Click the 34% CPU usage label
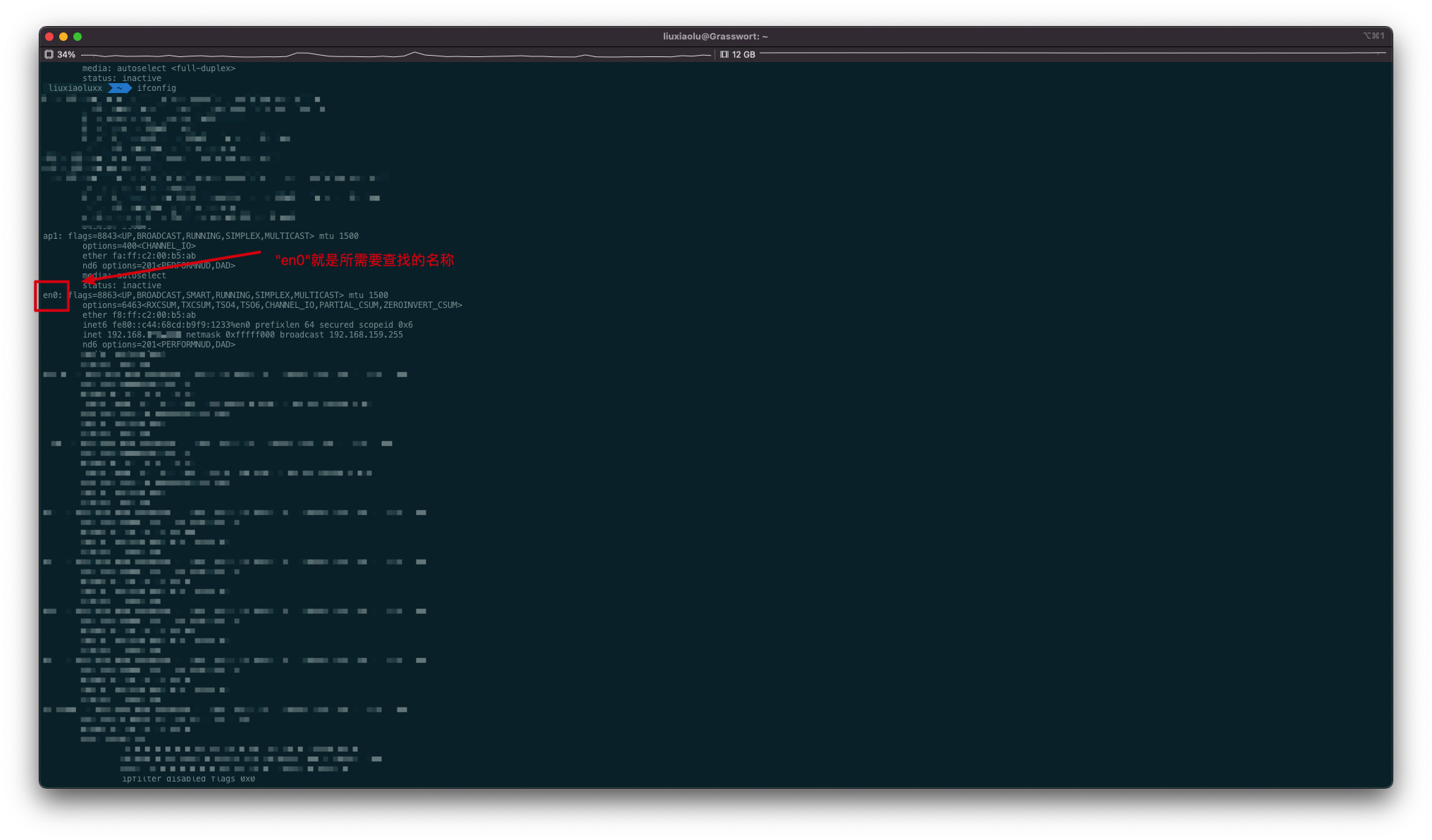Viewport: 1432px width, 840px height. point(66,54)
